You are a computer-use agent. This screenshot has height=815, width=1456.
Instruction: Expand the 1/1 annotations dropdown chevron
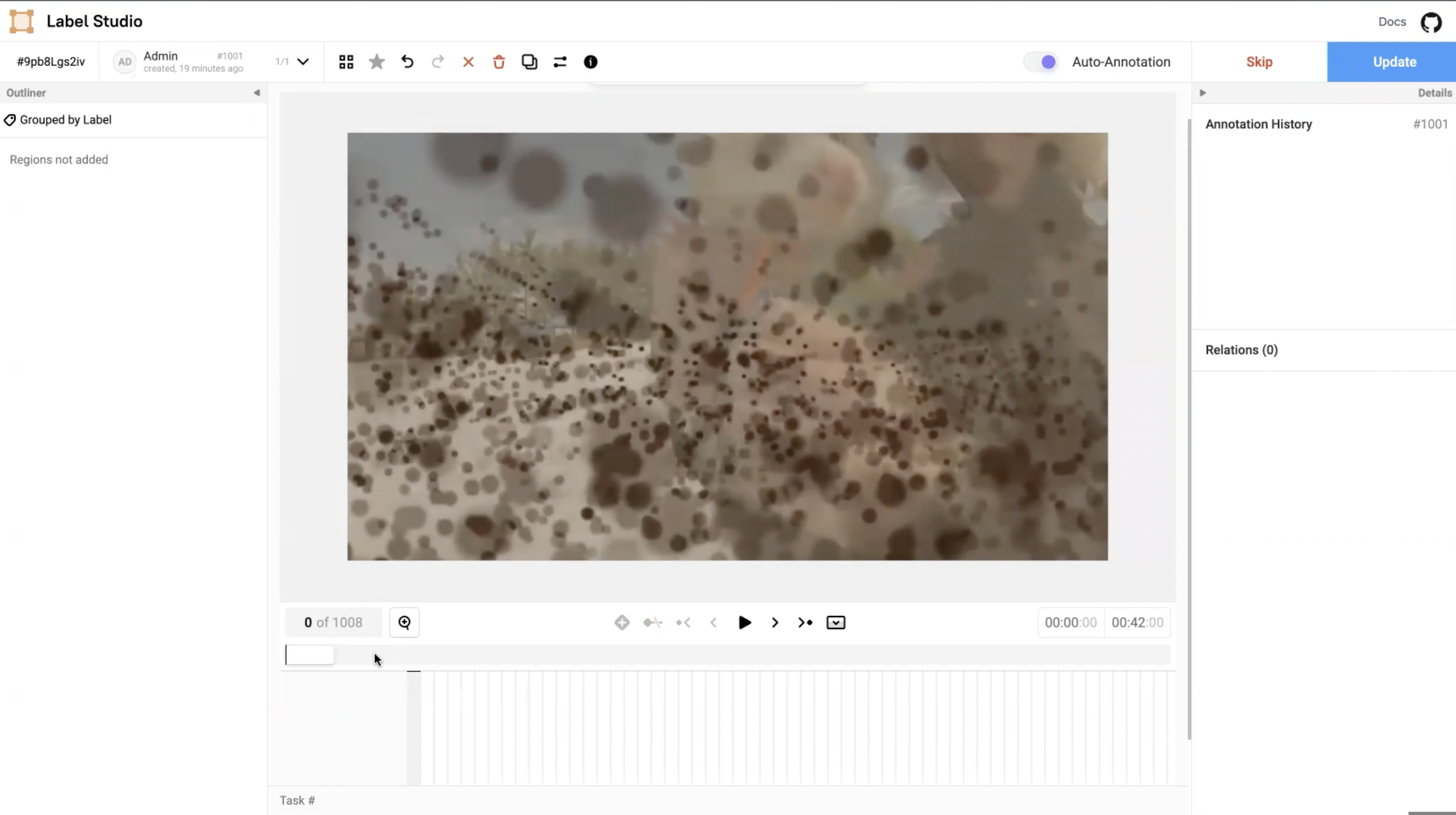pos(303,62)
